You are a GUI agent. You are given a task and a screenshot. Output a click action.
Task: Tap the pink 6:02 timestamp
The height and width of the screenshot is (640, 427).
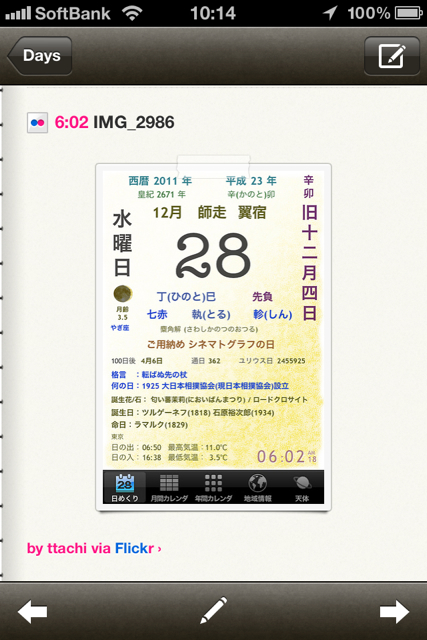(71, 122)
